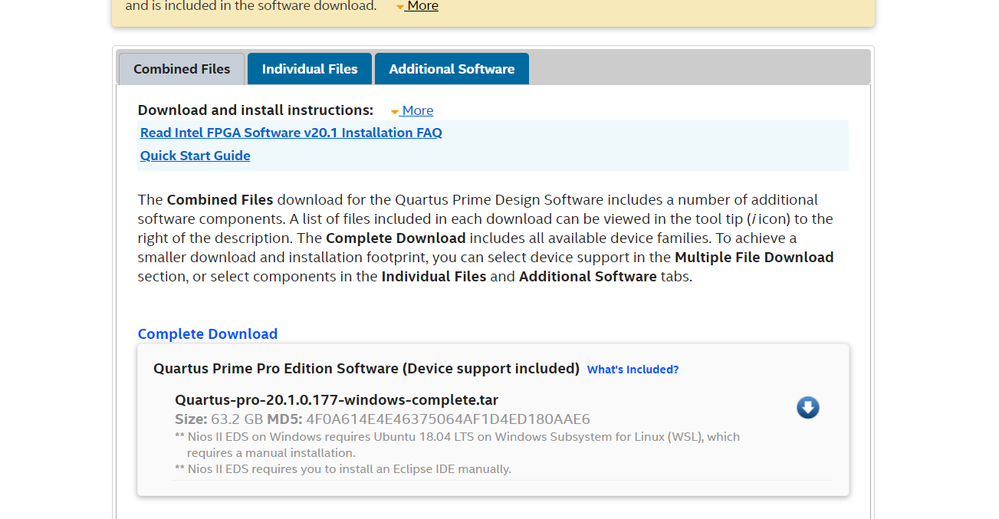Click orange arrow beside top banner More

coord(400,7)
